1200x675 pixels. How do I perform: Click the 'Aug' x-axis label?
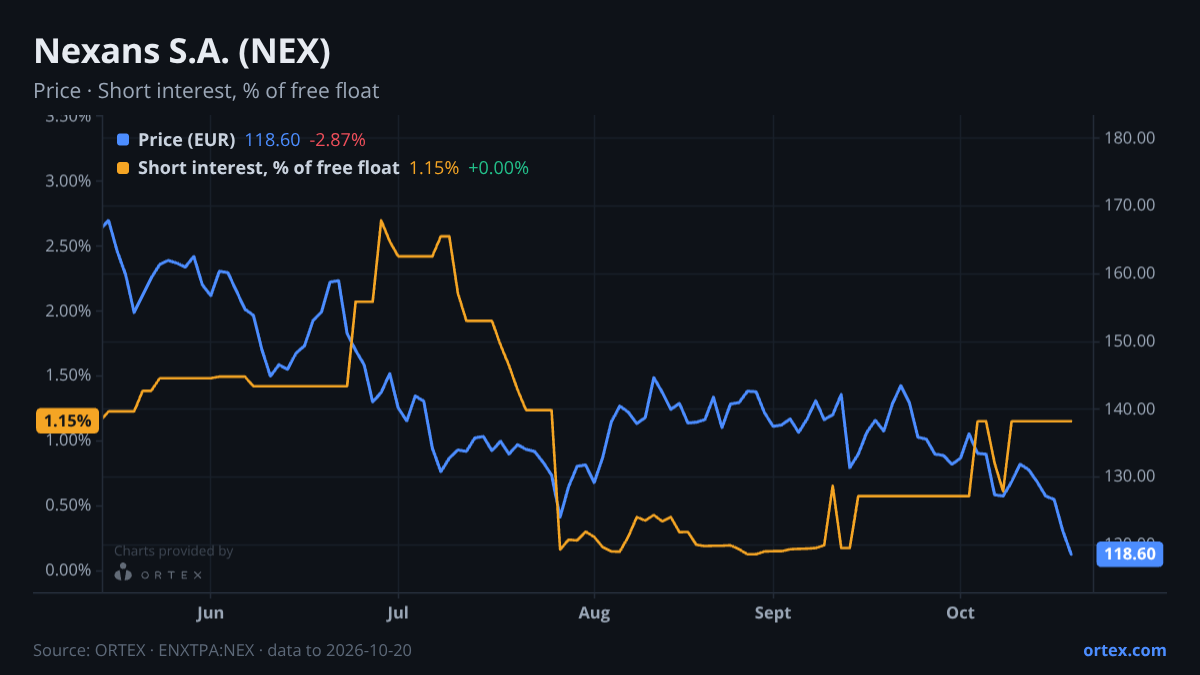(x=594, y=612)
